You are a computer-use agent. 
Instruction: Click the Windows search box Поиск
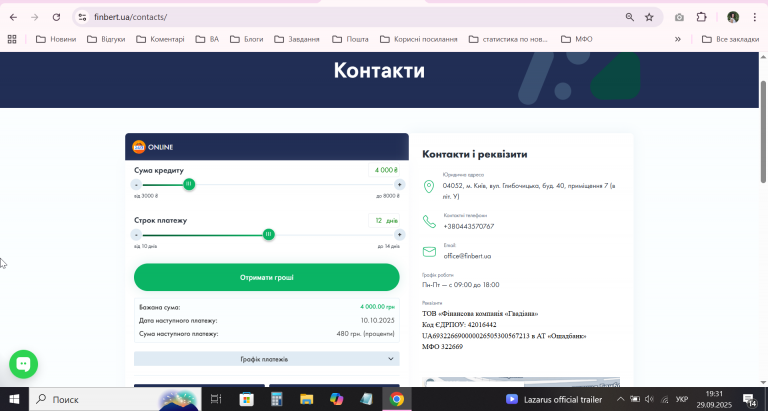pos(115,399)
